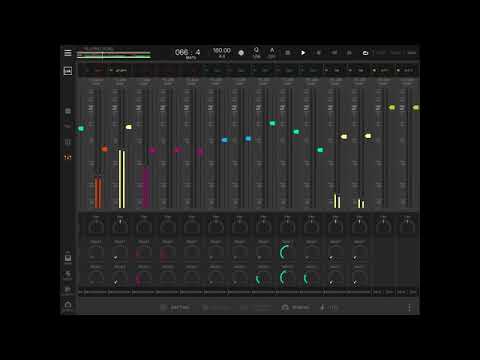Toggle the round record button in transport
Image resolution: width=480 pixels, height=360 pixels.
tap(241, 53)
